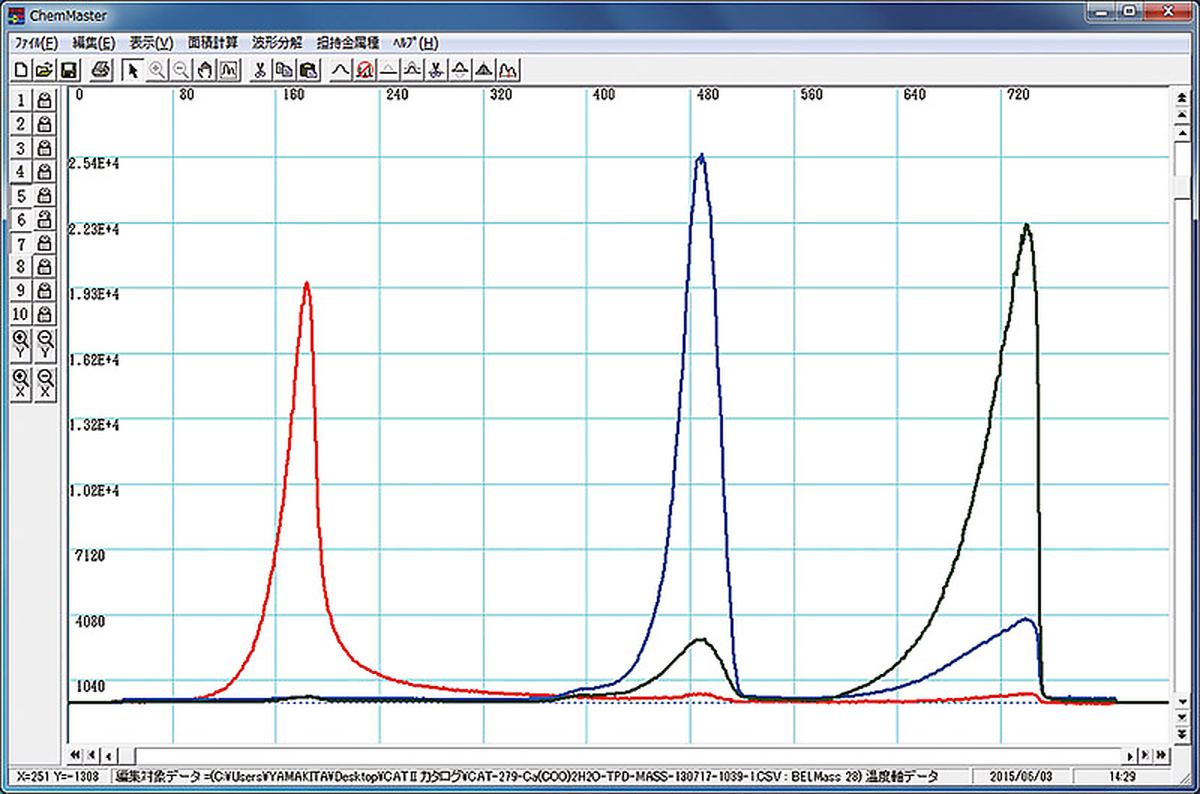
Task: Toggle curve number 2 button
Action: 20,123
